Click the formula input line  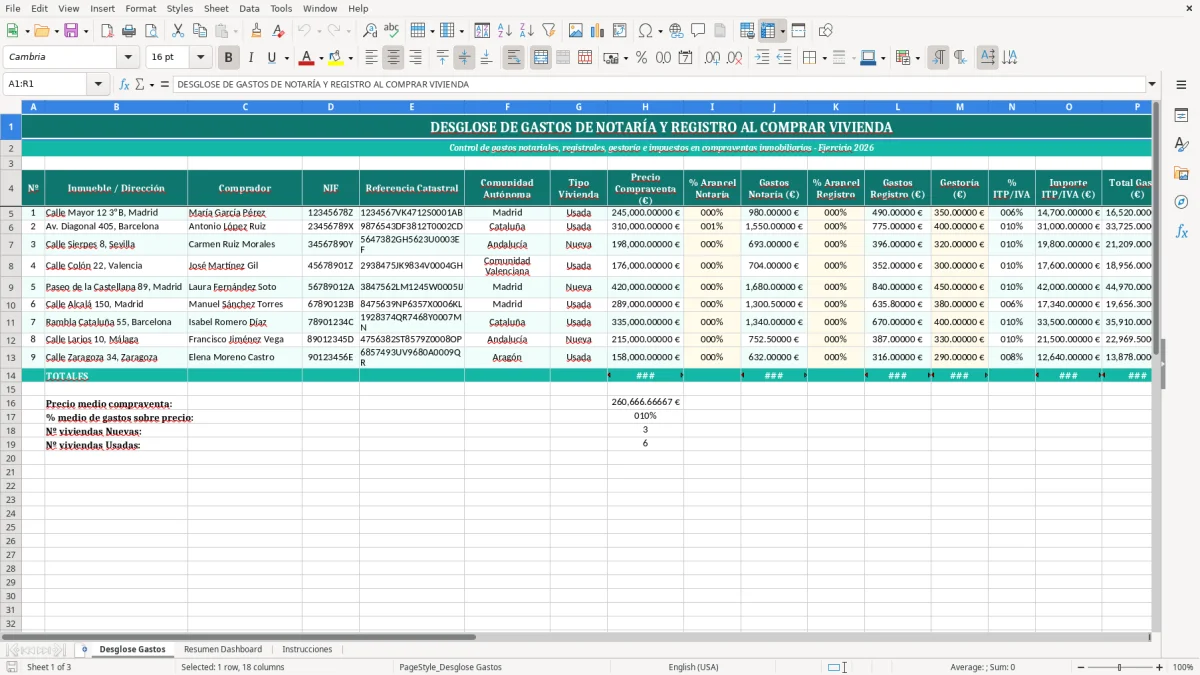(659, 85)
